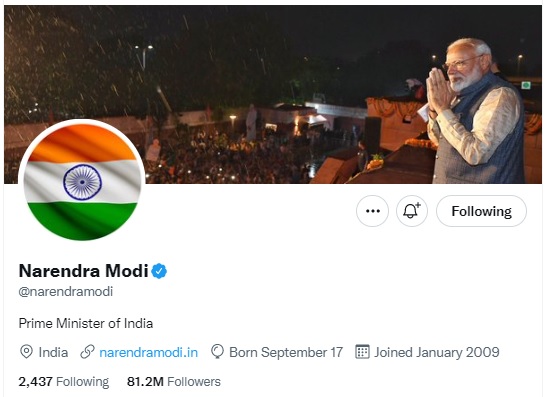Click the birthday balloon icon
The height and width of the screenshot is (397, 552).
click(217, 352)
